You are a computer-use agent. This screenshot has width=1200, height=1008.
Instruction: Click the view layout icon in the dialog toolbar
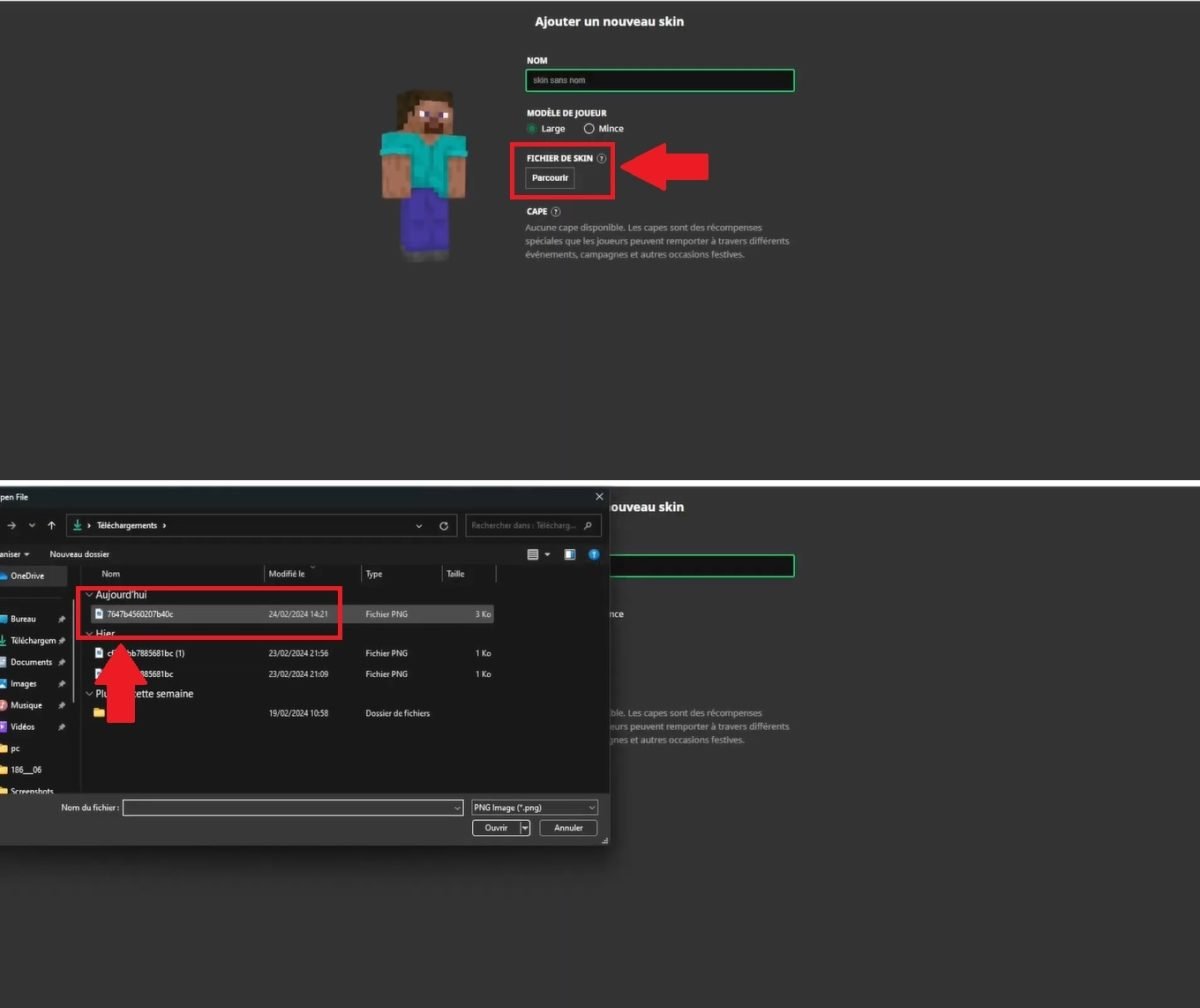[x=533, y=554]
